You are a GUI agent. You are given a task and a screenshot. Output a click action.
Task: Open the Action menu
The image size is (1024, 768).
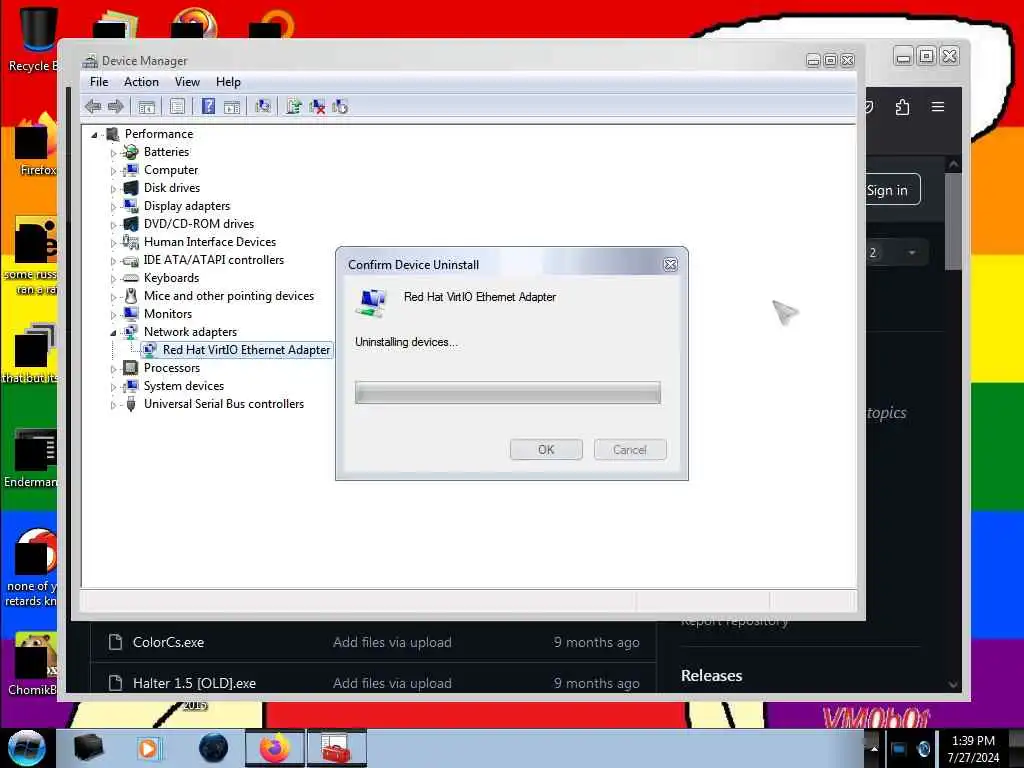[x=141, y=82]
